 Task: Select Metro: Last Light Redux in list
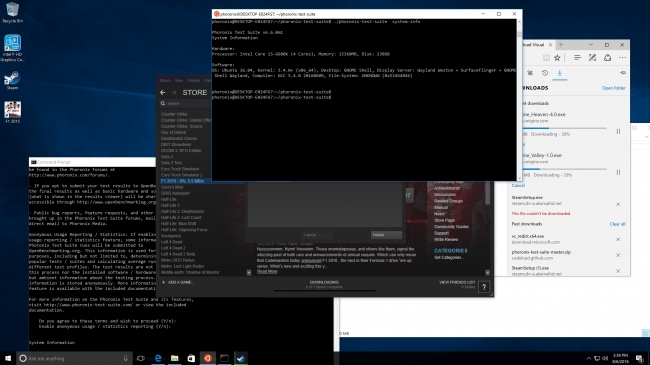click(x=182, y=266)
